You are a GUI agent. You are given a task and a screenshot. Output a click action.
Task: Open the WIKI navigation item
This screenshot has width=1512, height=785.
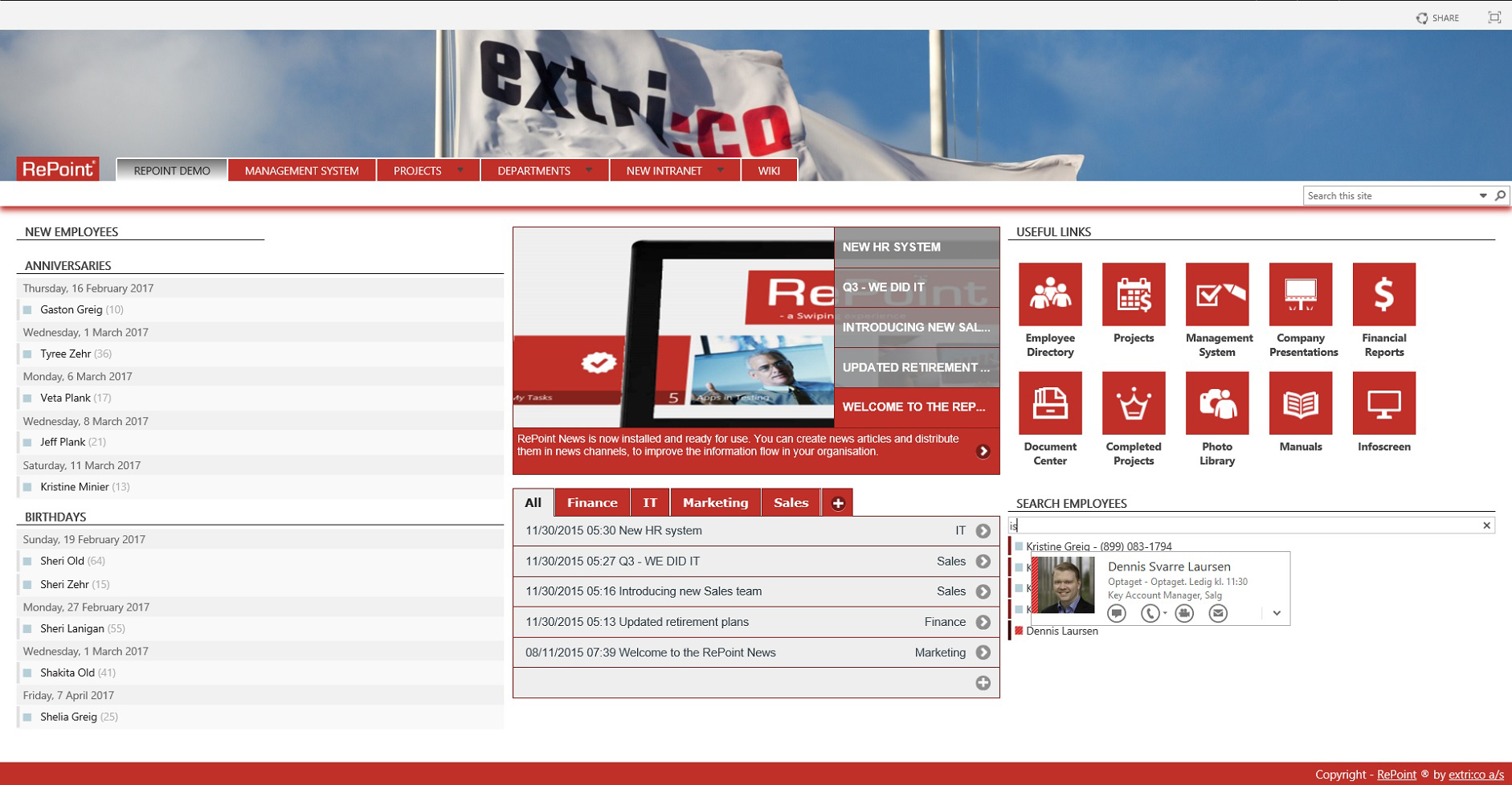click(769, 170)
